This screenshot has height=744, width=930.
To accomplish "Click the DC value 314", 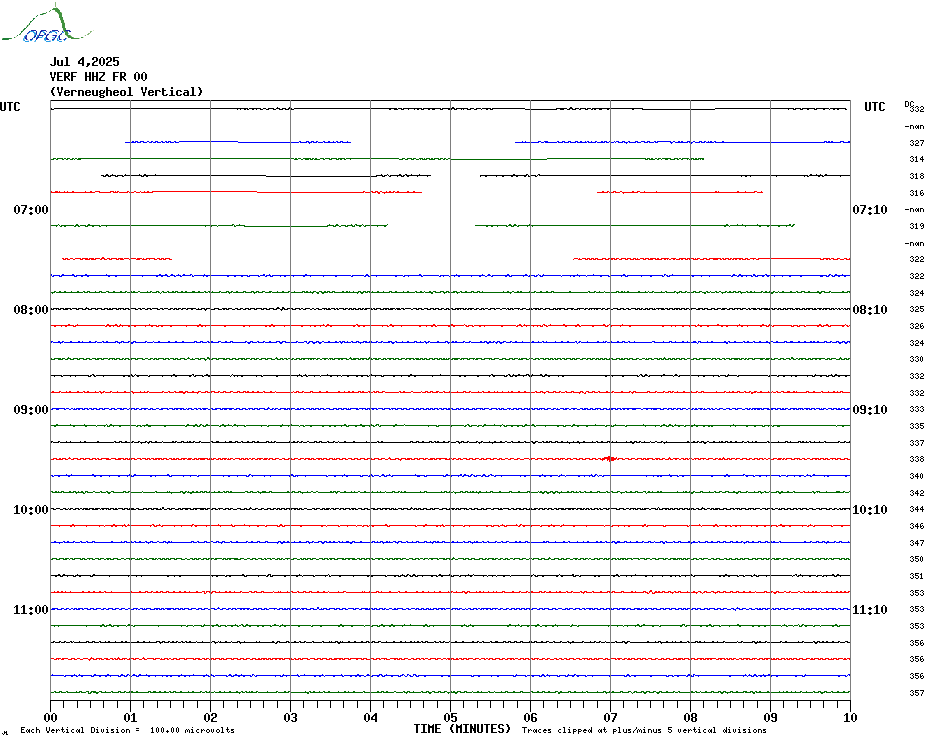I will (917, 159).
